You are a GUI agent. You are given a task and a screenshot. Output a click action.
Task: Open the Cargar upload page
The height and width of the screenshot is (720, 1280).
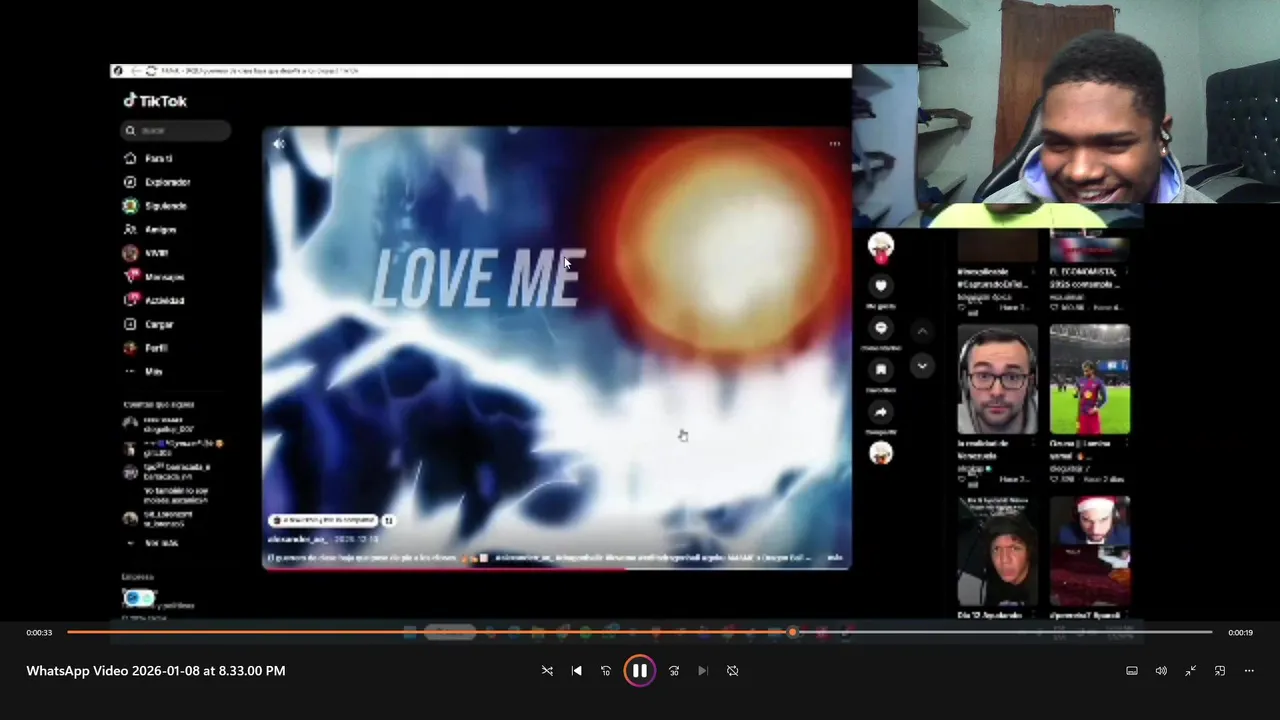point(148,324)
